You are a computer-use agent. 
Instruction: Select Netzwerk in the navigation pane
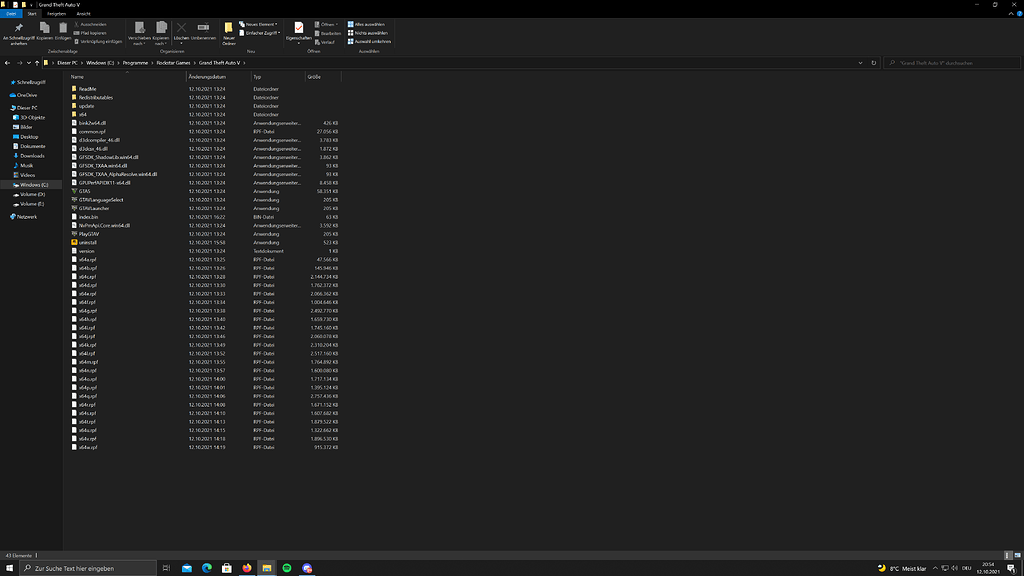tap(27, 217)
